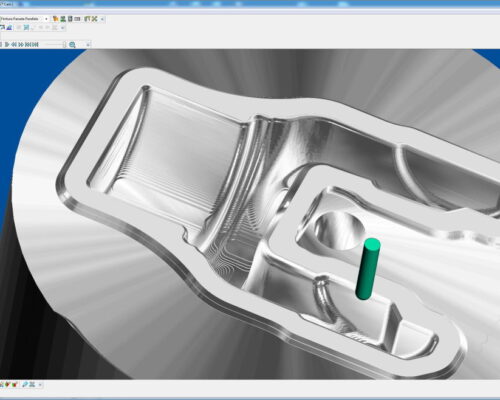500x400 pixels.
Task: Click the purple shaded-model icon in second toolbar row
Action: [9, 27]
